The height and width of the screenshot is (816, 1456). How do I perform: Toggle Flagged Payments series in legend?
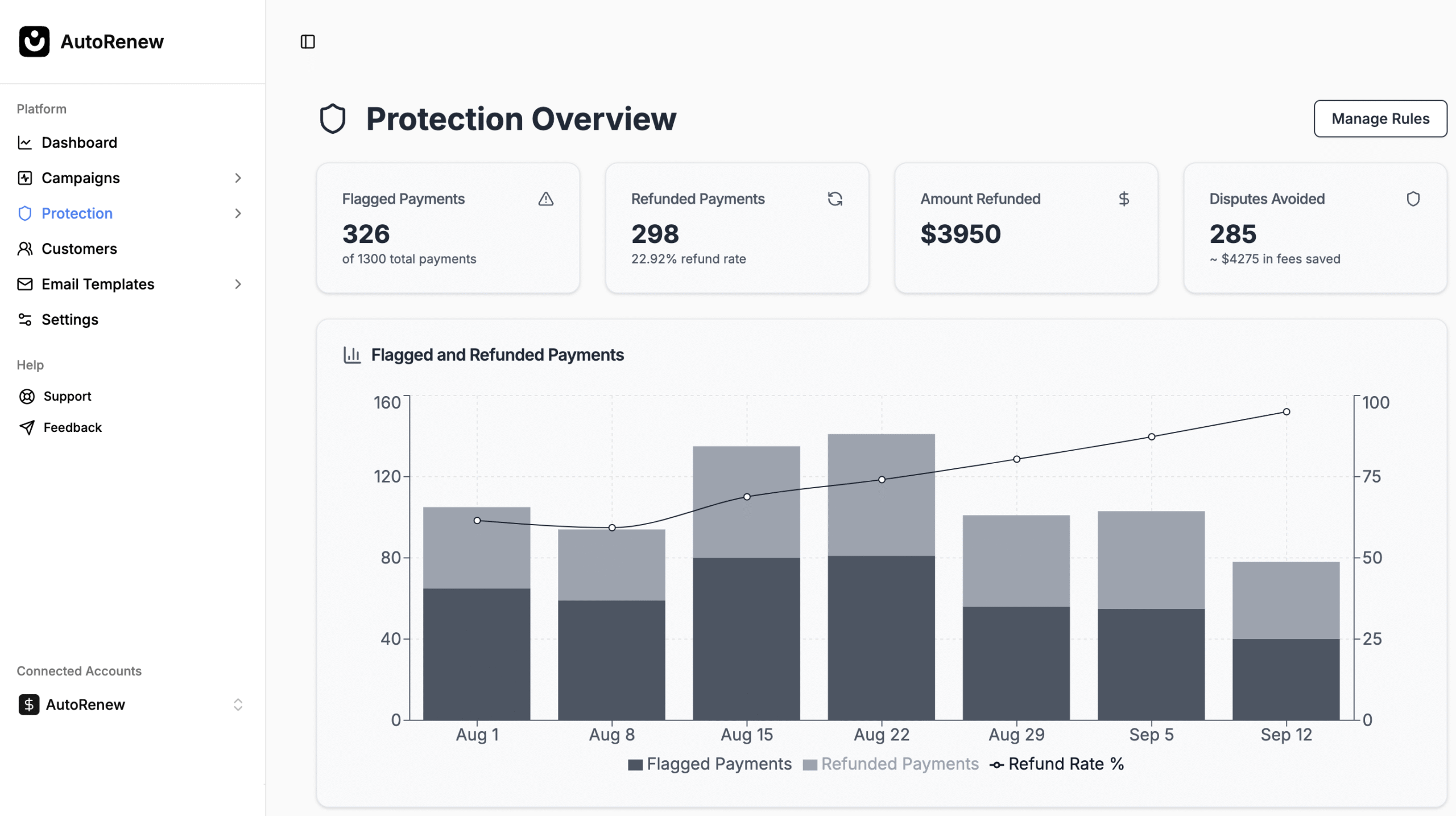(710, 764)
